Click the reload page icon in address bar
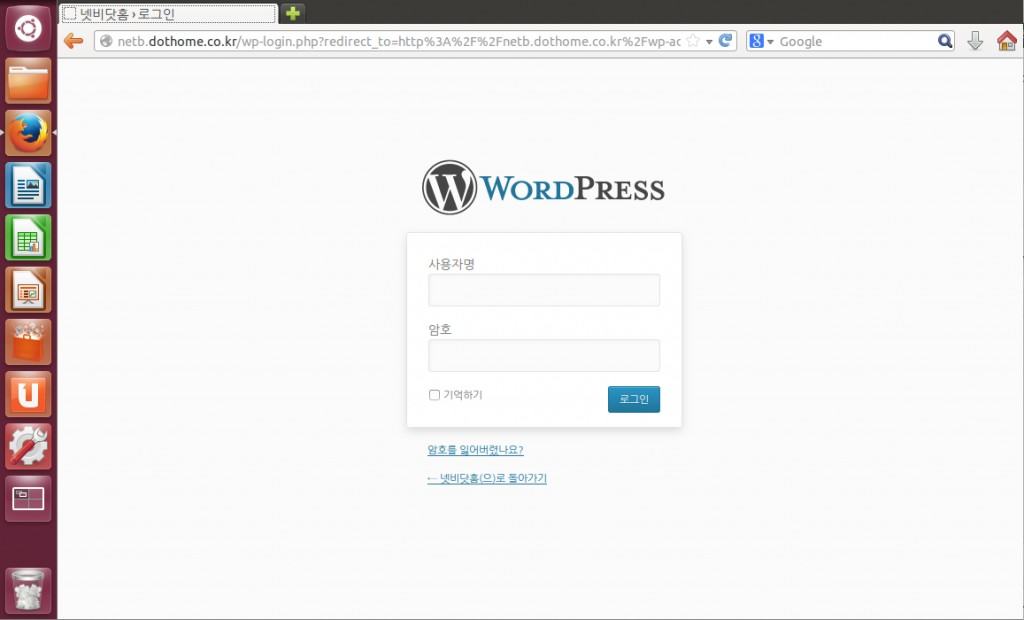This screenshot has height=620, width=1024. click(727, 41)
